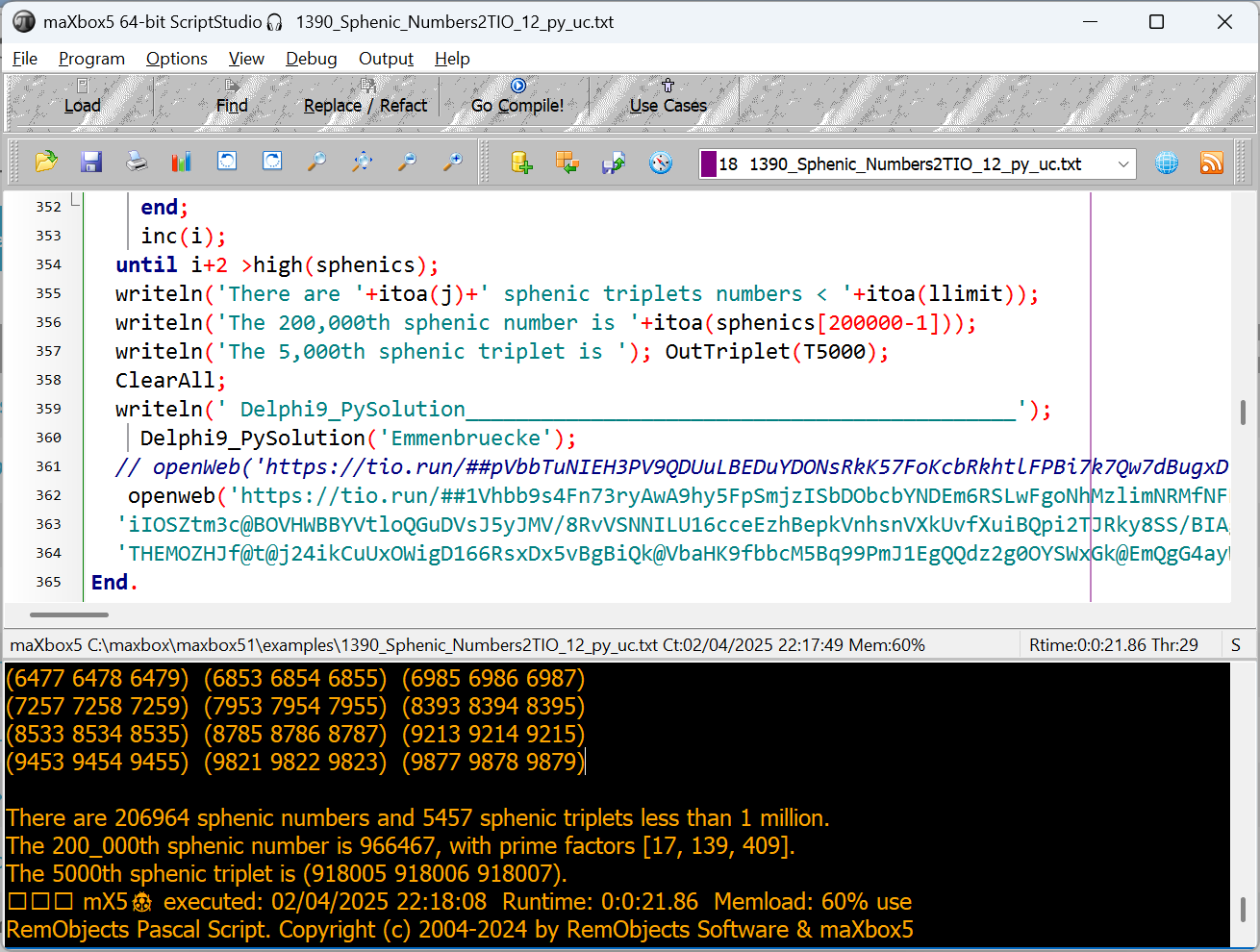Click the output console vertical scrollbar thumb
The width and height of the screenshot is (1260, 952).
(1243, 909)
